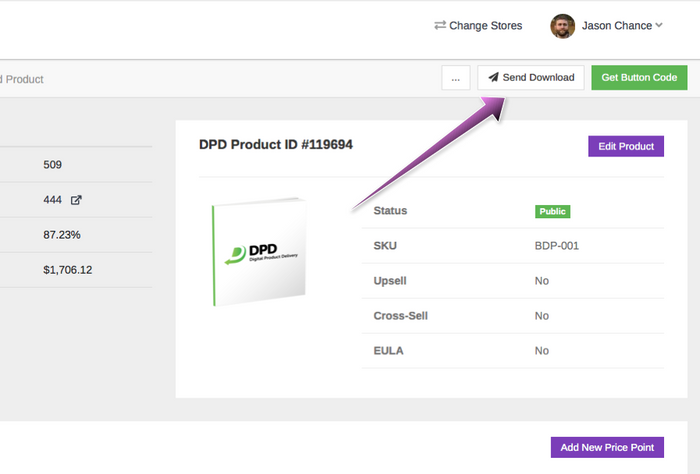The image size is (700, 474).
Task: Click the $1,706.12 revenue value
Action: pos(68,270)
